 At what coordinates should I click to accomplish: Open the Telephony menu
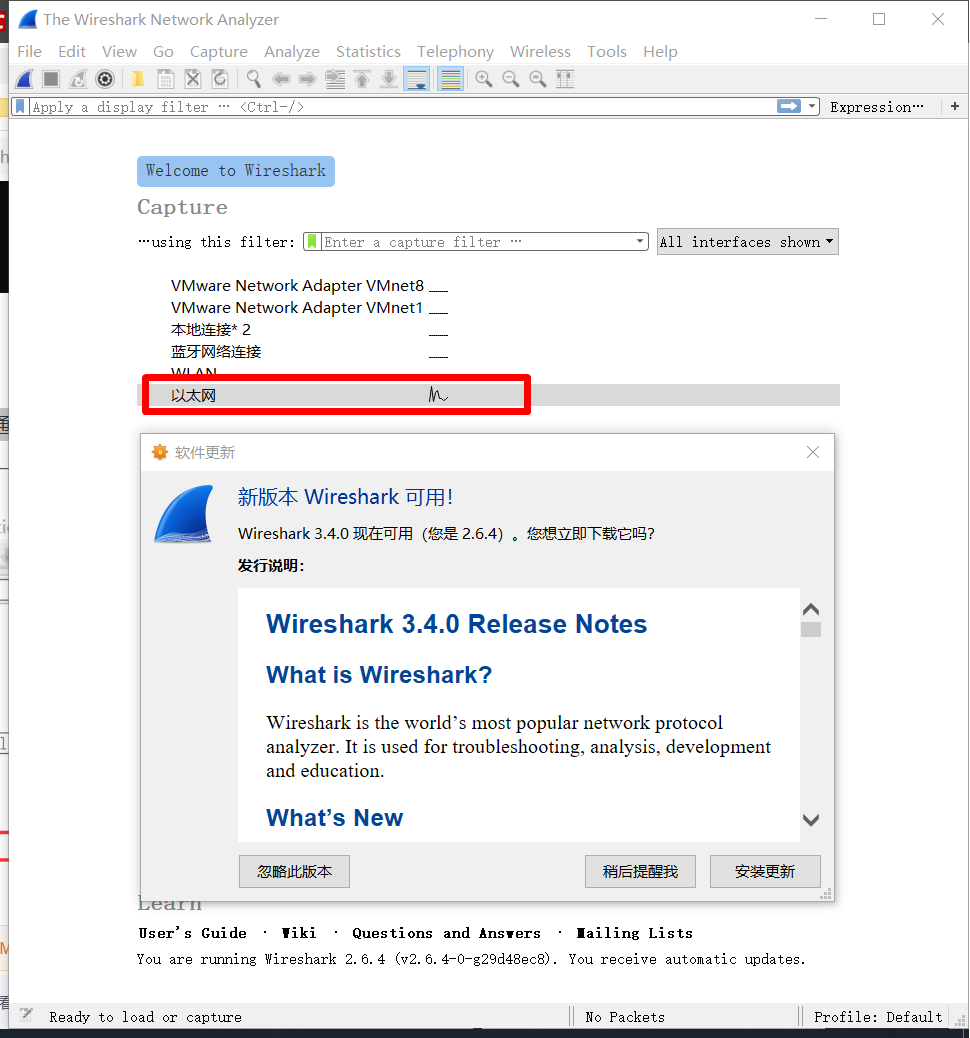click(x=456, y=52)
